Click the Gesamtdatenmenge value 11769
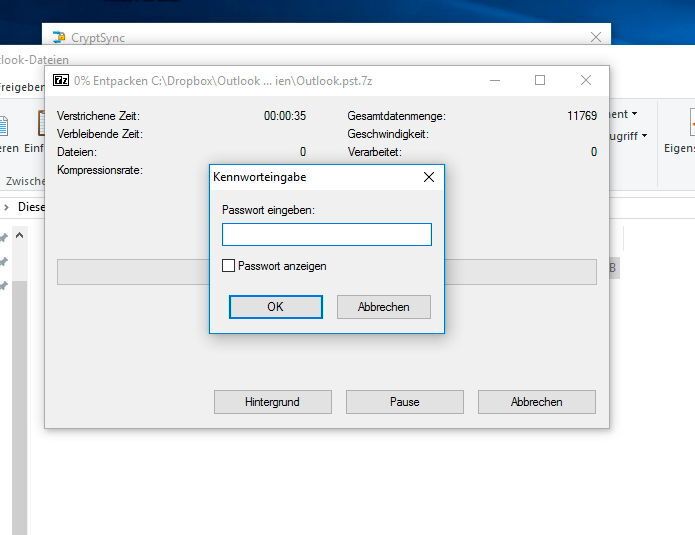695x535 pixels. pos(582,116)
